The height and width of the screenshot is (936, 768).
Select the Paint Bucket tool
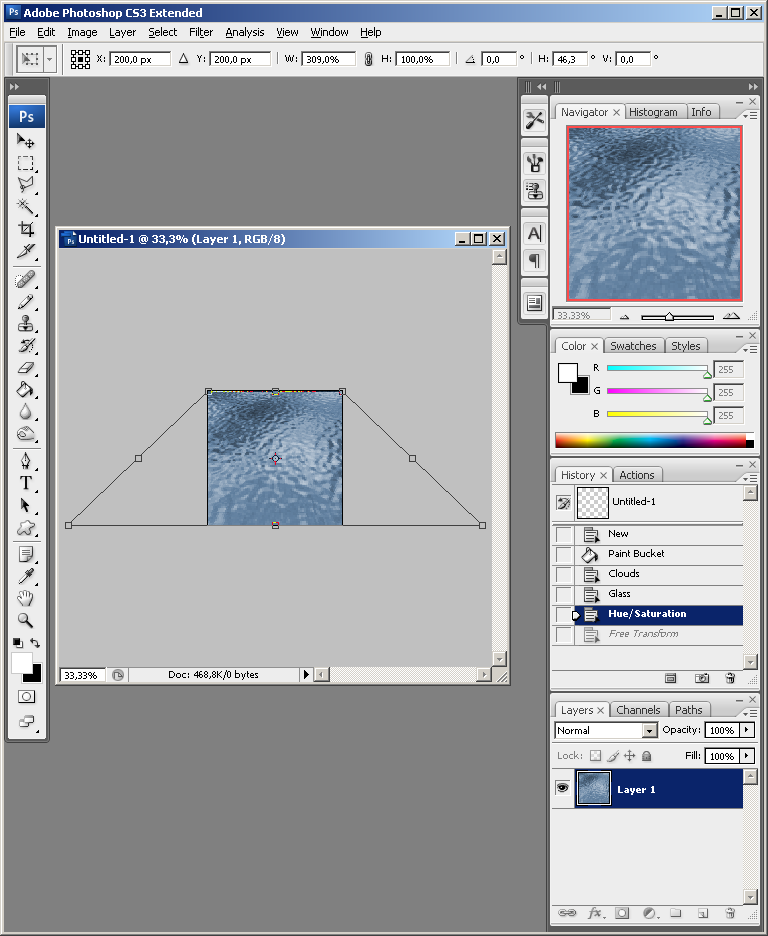(26, 390)
